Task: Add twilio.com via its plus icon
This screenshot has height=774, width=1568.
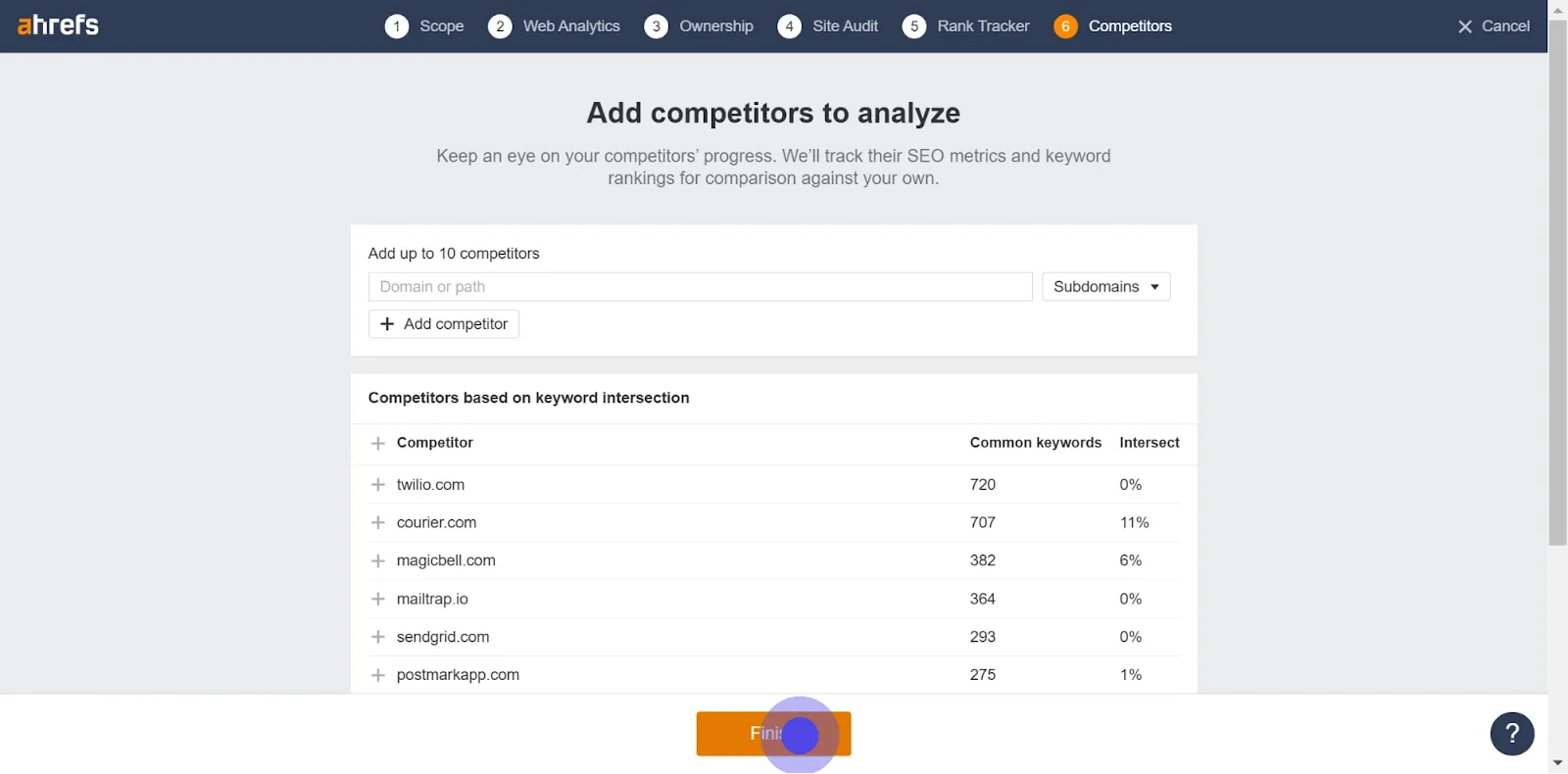Action: coord(378,485)
